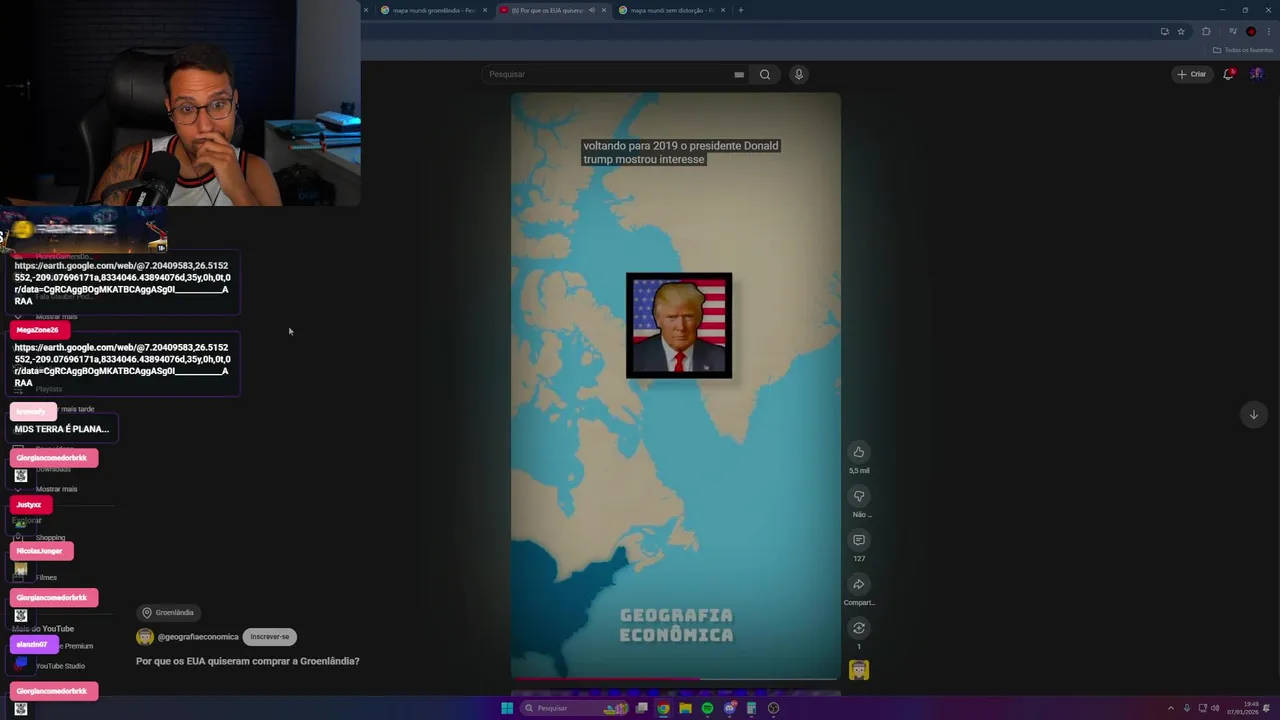
Task: Open the Chrome three-dot menu
Action: [x=1268, y=31]
